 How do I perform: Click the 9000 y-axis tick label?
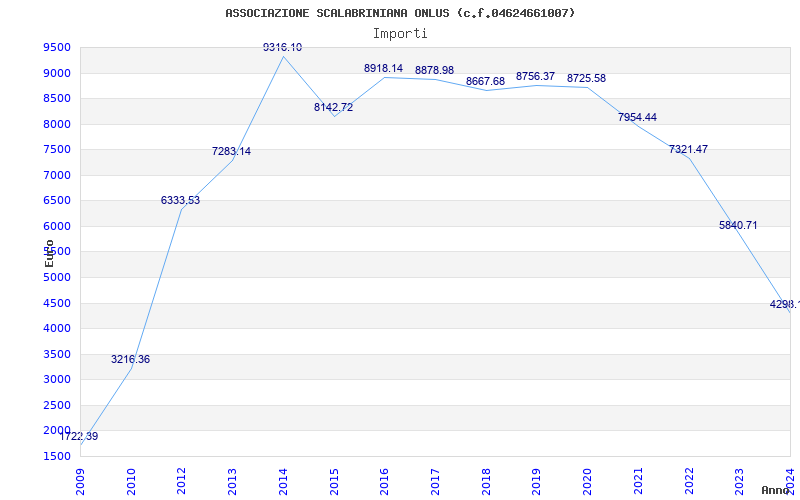click(57, 73)
